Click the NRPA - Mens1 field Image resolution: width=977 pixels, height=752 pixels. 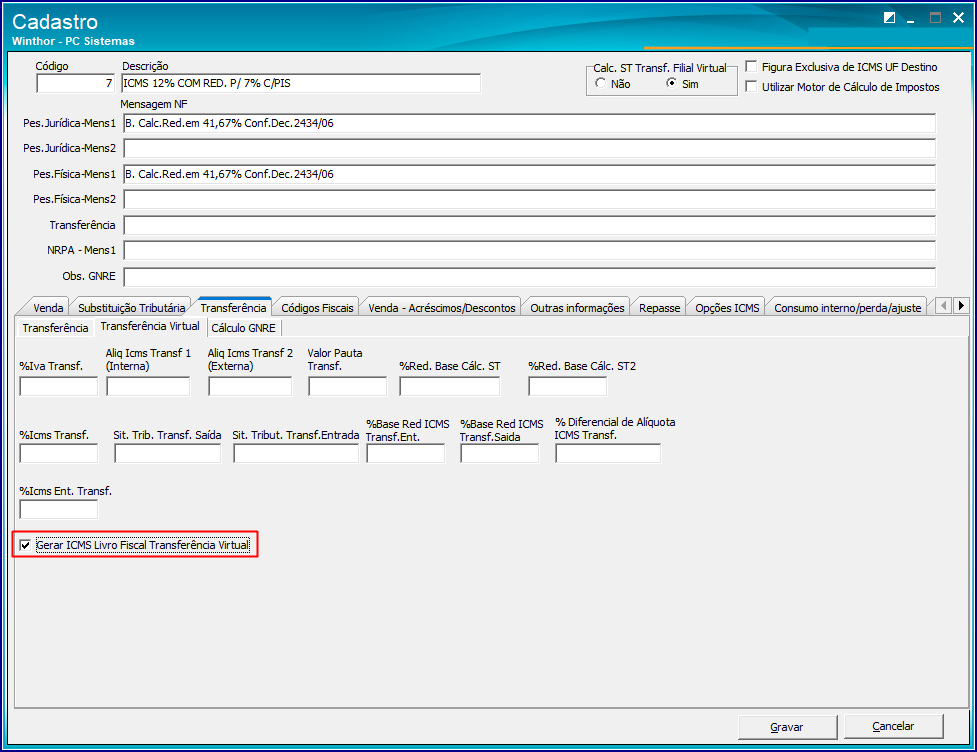click(x=530, y=250)
